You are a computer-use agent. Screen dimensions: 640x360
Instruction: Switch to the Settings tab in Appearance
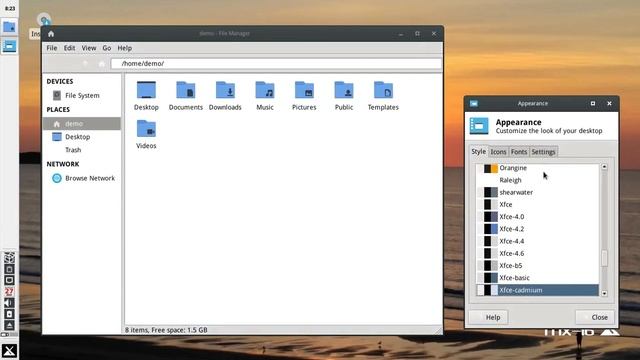[543, 152]
